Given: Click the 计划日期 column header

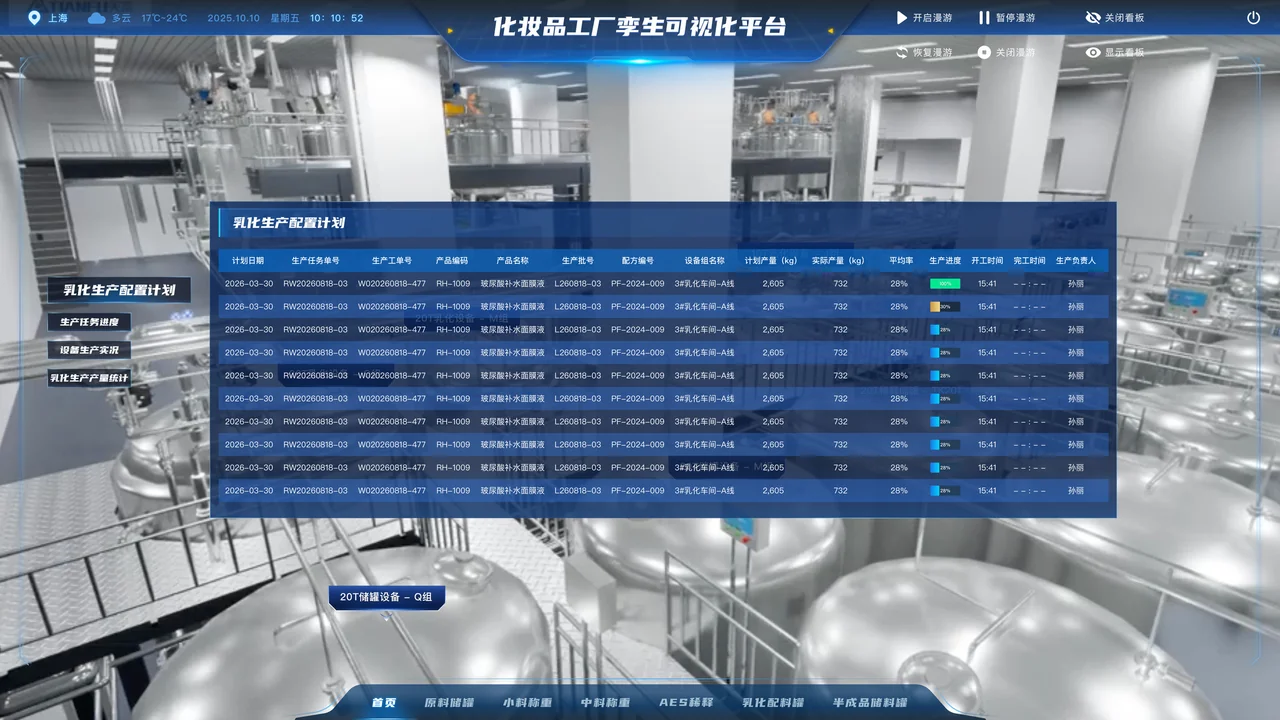Looking at the screenshot, I should point(248,261).
